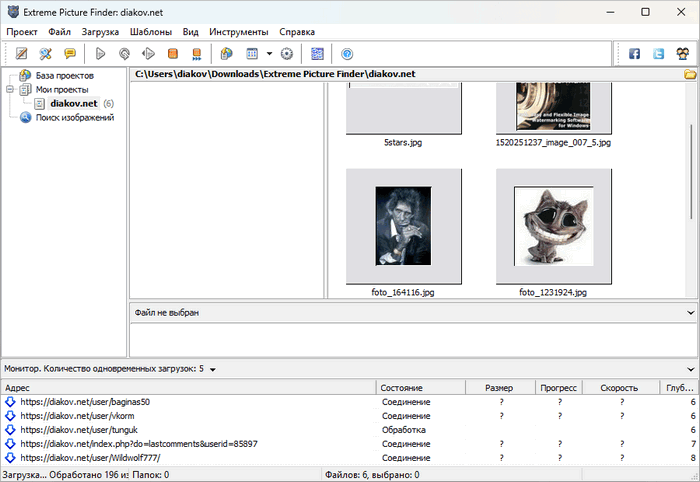
Task: Click the program settings gear icon
Action: point(286,54)
